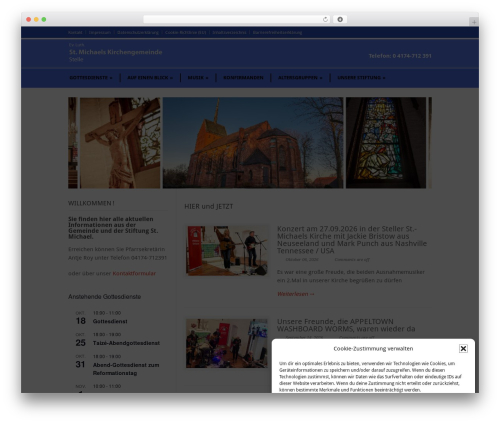Open the Datenschutzerklärung link in the top bar
The image size is (500, 423).
[x=138, y=32]
